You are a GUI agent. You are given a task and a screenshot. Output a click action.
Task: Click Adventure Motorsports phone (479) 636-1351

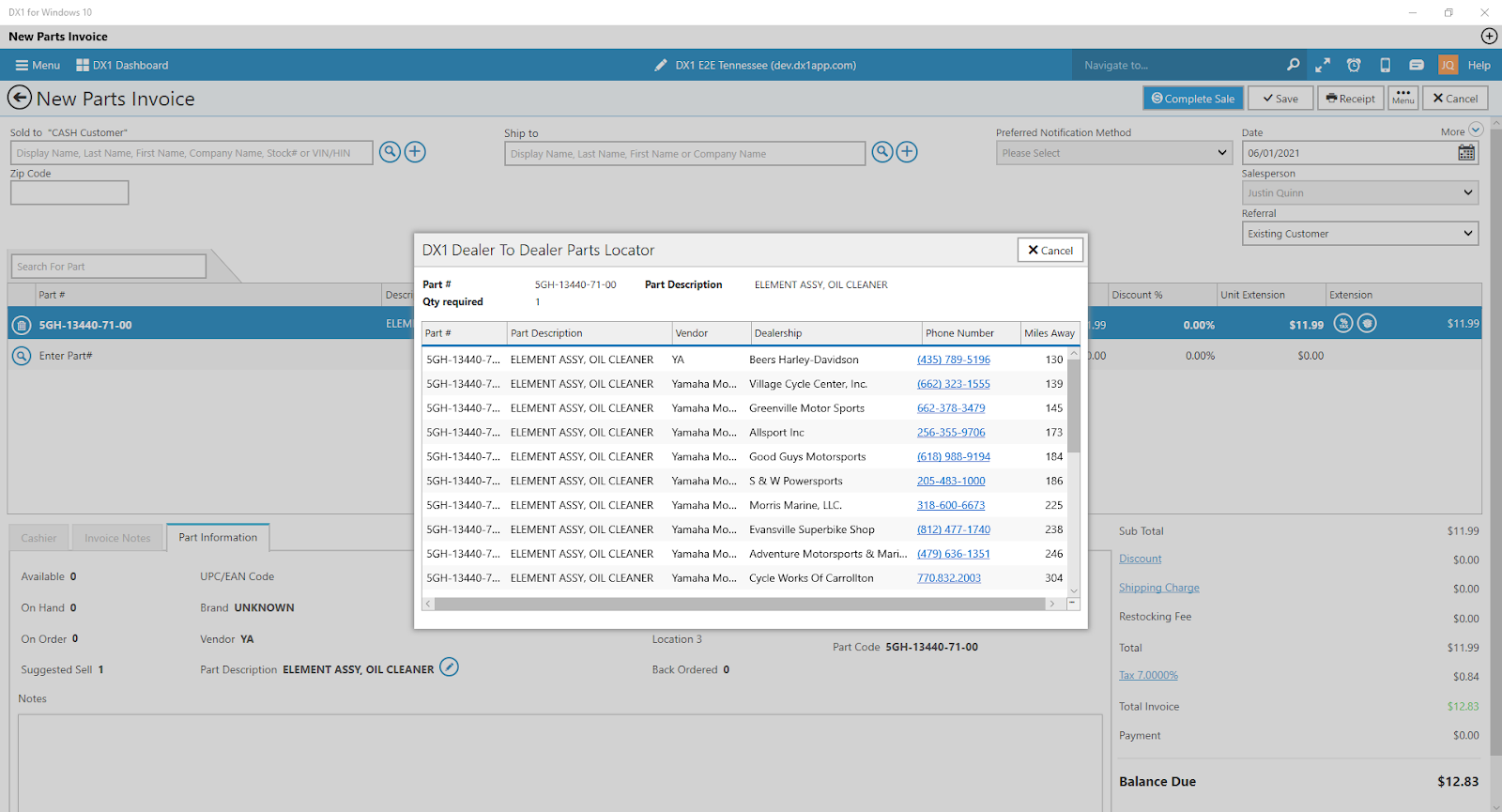pos(954,554)
